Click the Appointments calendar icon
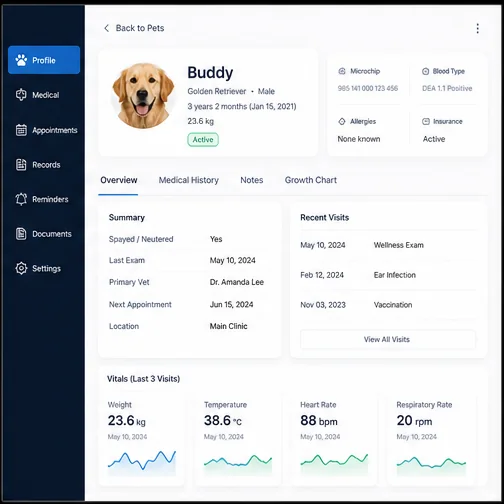Viewport: 504px width, 504px height. coord(21,130)
